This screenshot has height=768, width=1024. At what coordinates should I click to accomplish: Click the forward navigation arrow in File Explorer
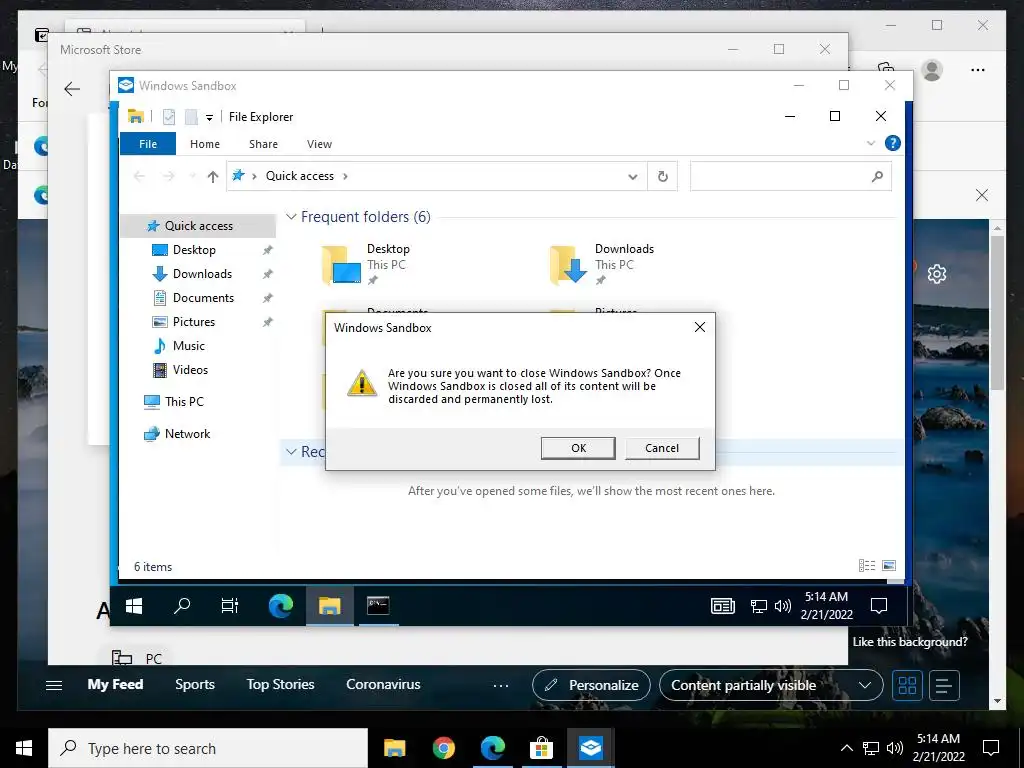(x=168, y=176)
